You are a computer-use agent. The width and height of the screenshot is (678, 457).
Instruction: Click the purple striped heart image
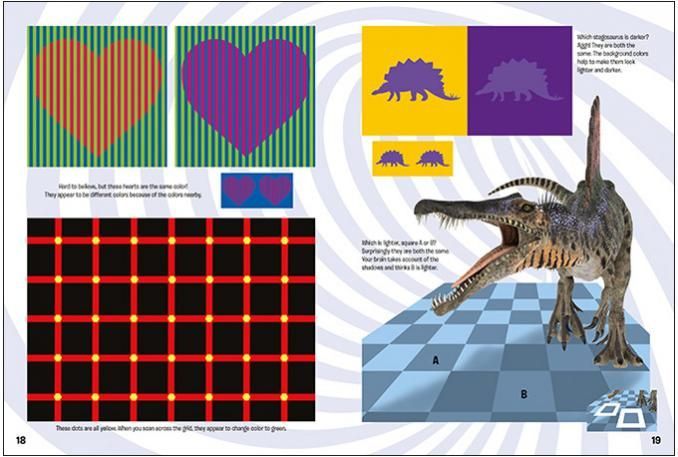point(245,96)
